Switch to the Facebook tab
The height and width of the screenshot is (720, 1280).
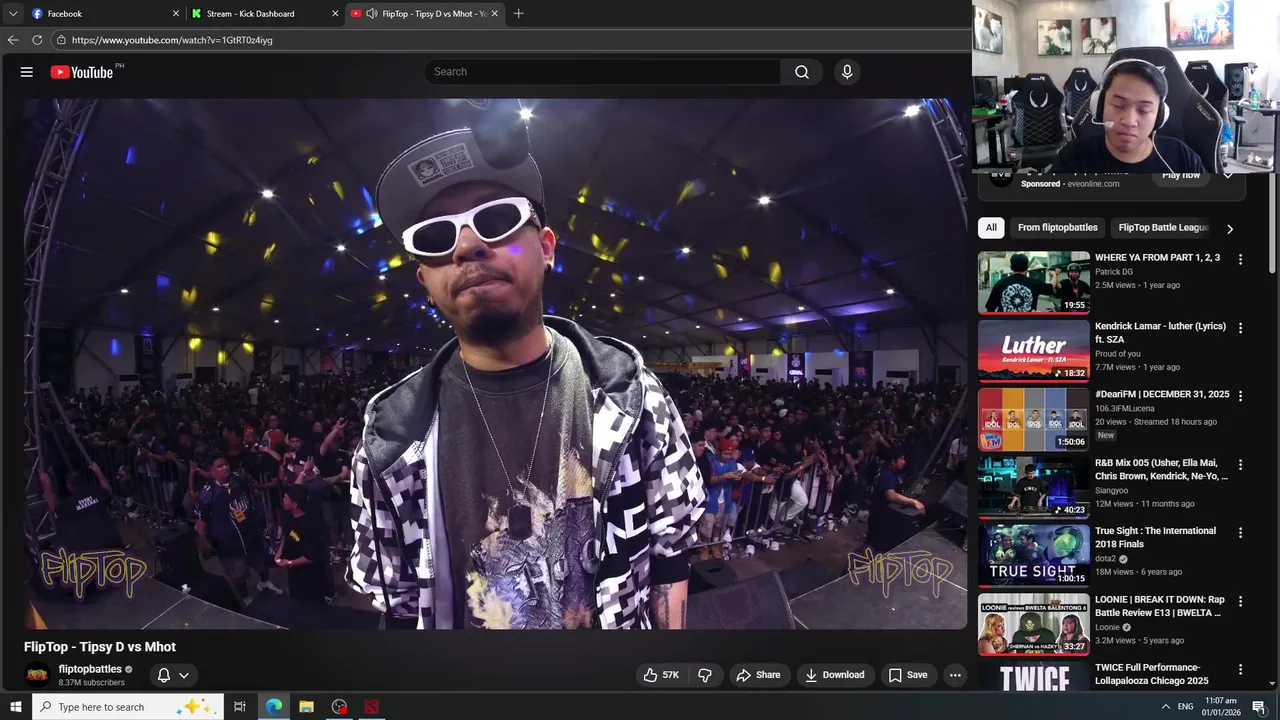click(105, 14)
